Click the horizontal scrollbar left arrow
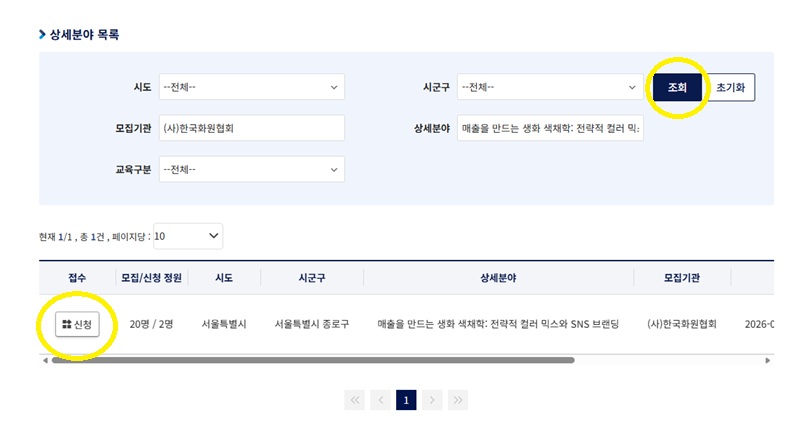The width and height of the screenshot is (800, 422). click(45, 360)
